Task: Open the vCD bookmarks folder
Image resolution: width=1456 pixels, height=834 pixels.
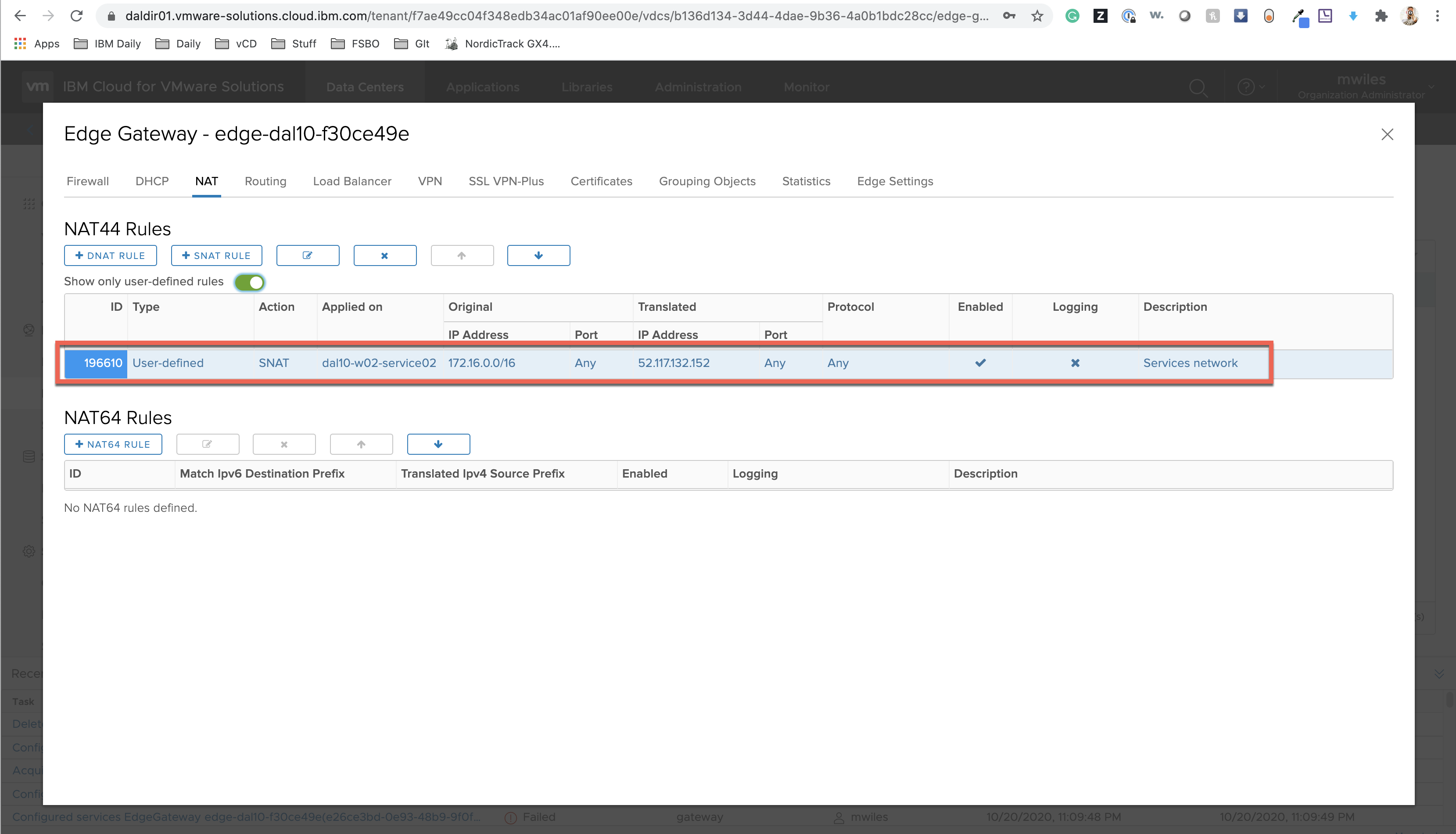Action: (236, 43)
